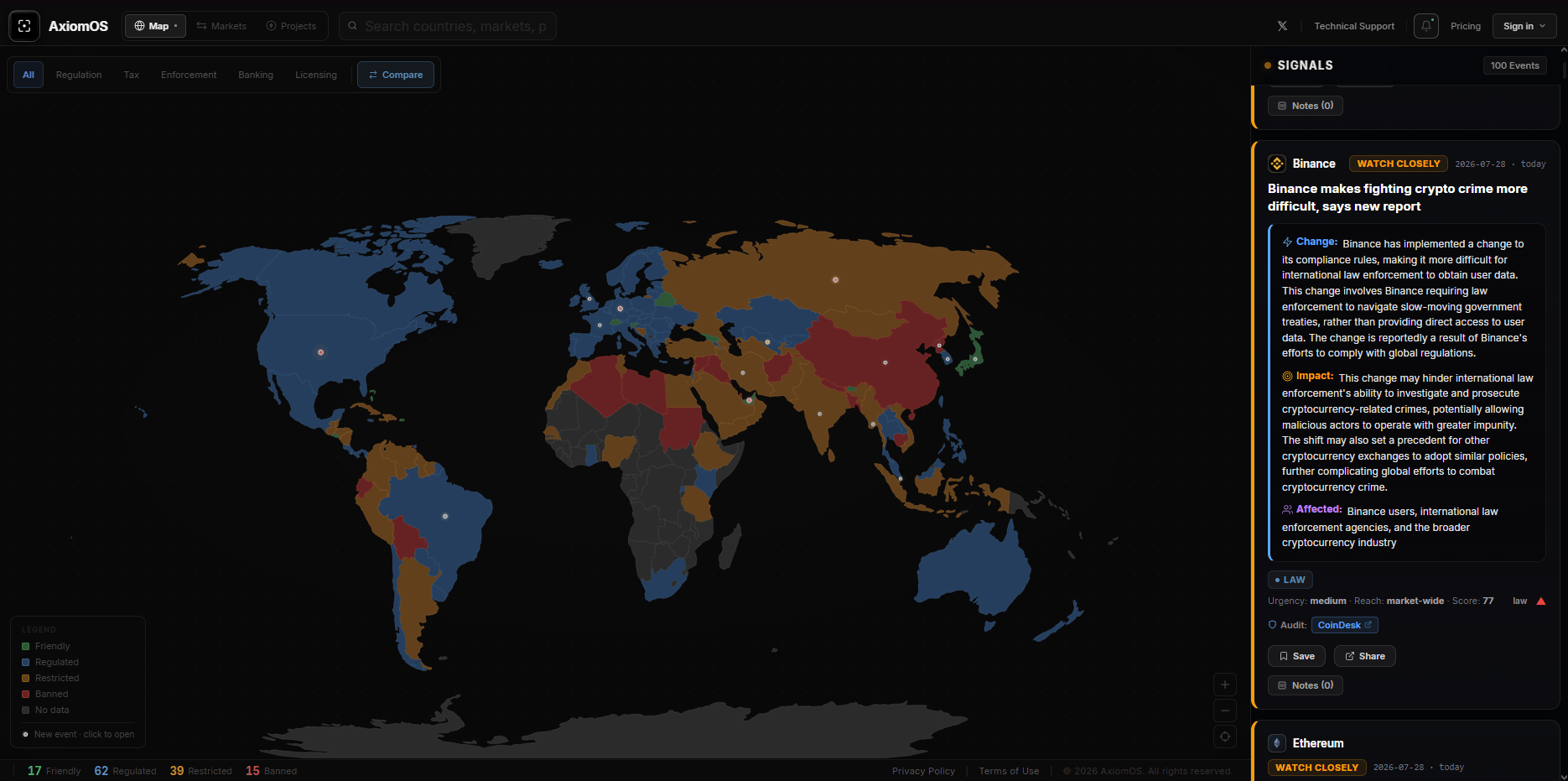The height and width of the screenshot is (781, 1568).
Task: Save the Binance signal
Action: [x=1296, y=656]
